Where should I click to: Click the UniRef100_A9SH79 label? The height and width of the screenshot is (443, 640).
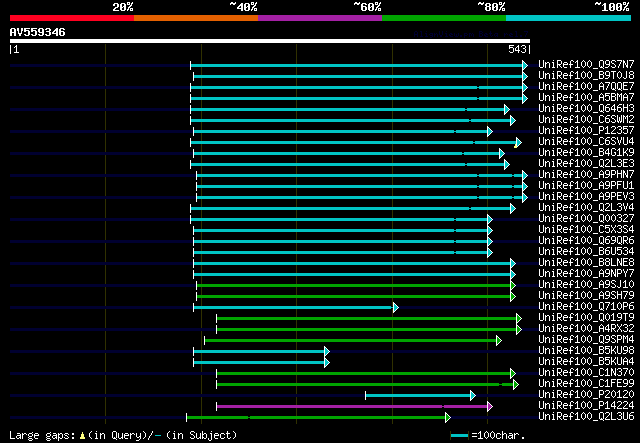[586, 296]
